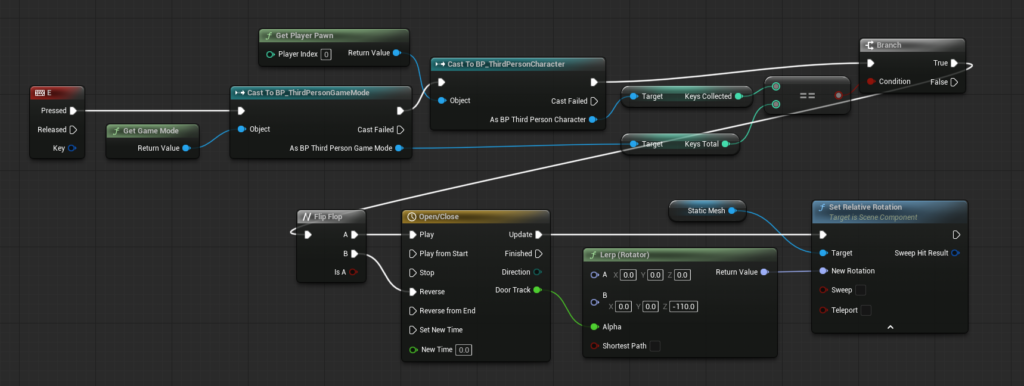
Task: Click Get Game Mode Return Value pin
Action: [186, 148]
